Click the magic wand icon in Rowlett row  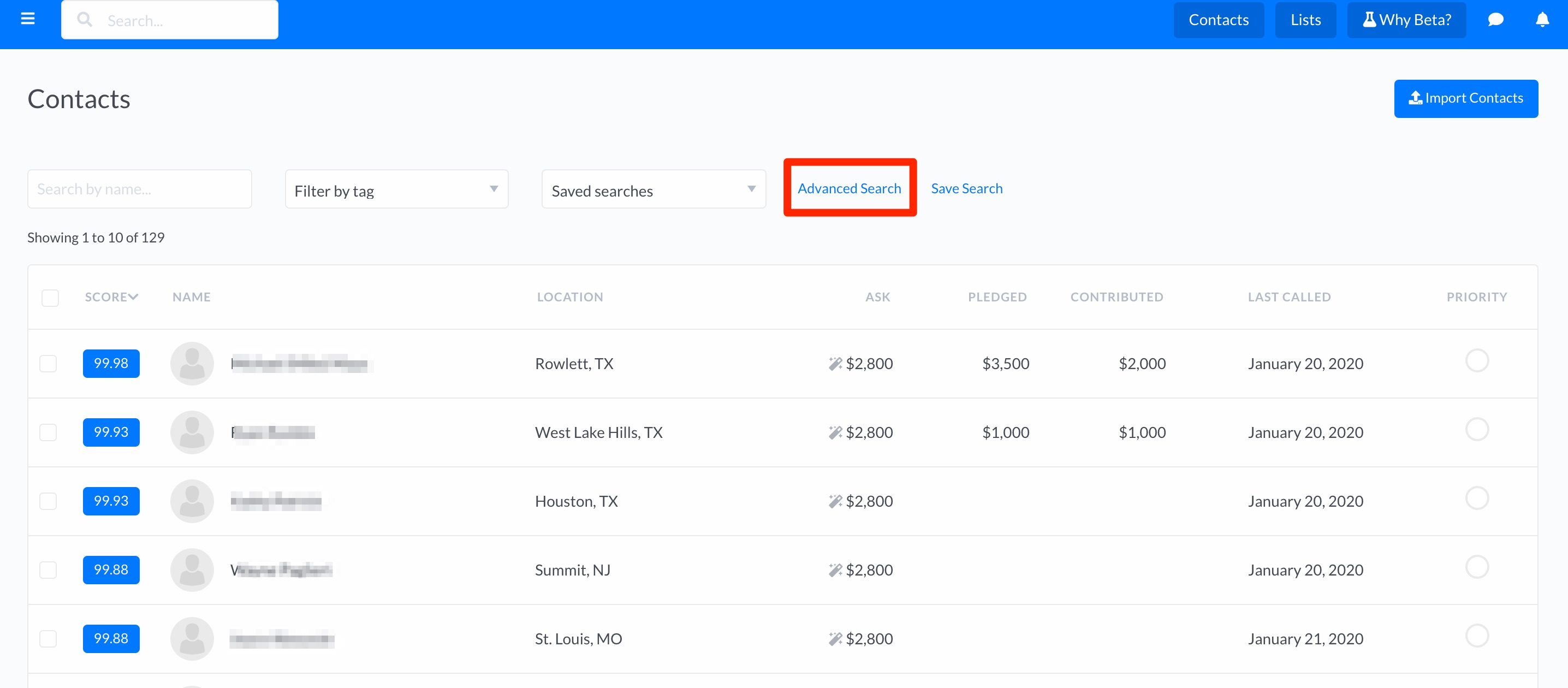click(835, 364)
